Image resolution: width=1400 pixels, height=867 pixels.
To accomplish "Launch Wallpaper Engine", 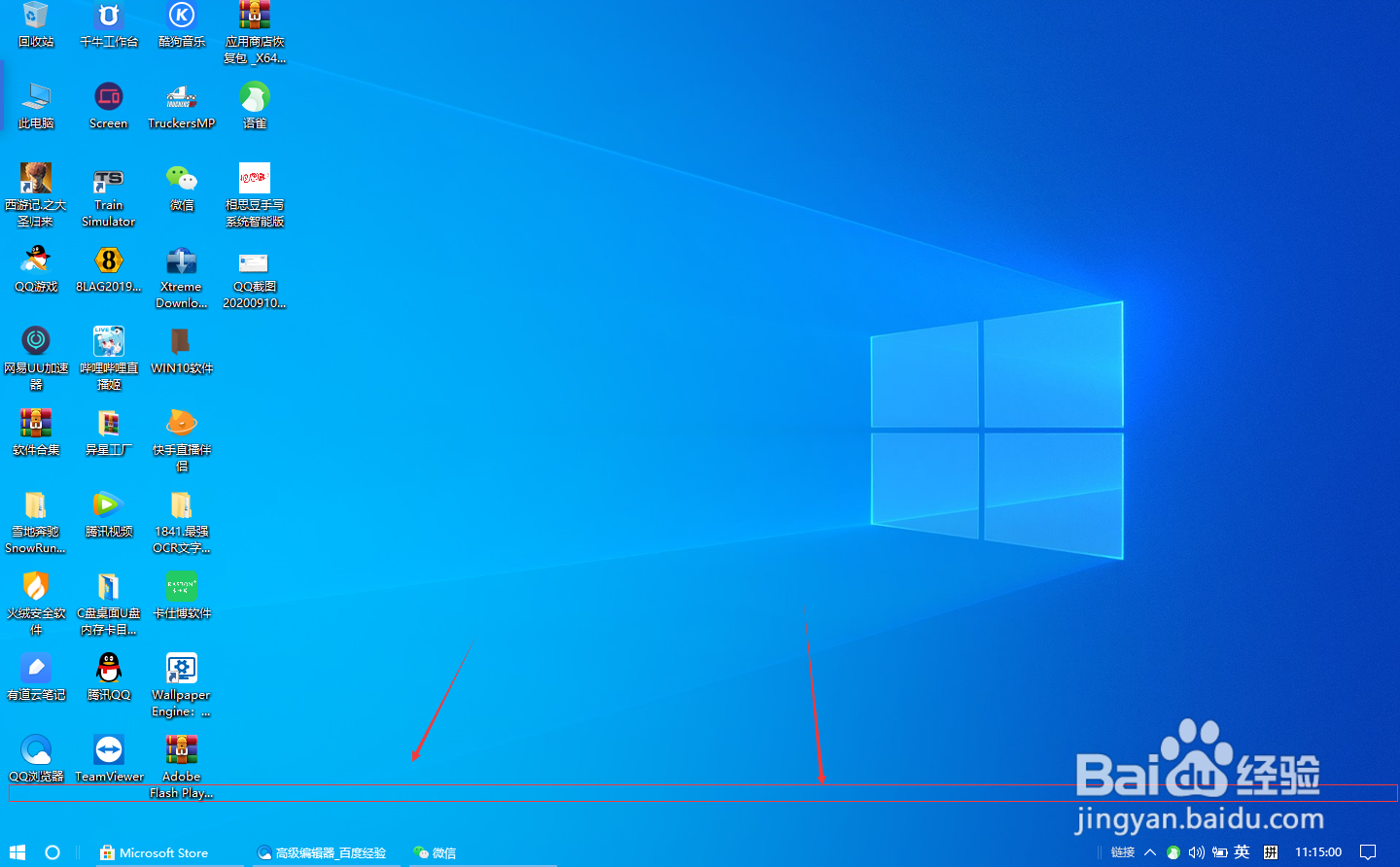I will 181,670.
